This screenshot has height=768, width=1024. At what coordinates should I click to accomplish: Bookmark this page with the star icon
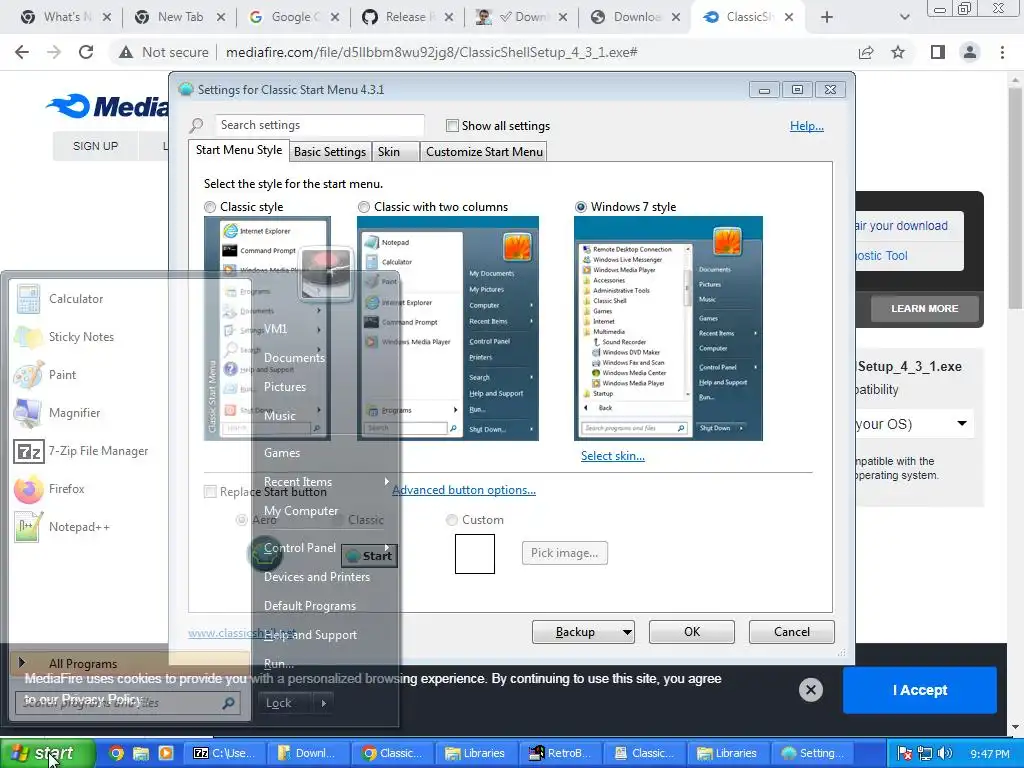tap(898, 52)
